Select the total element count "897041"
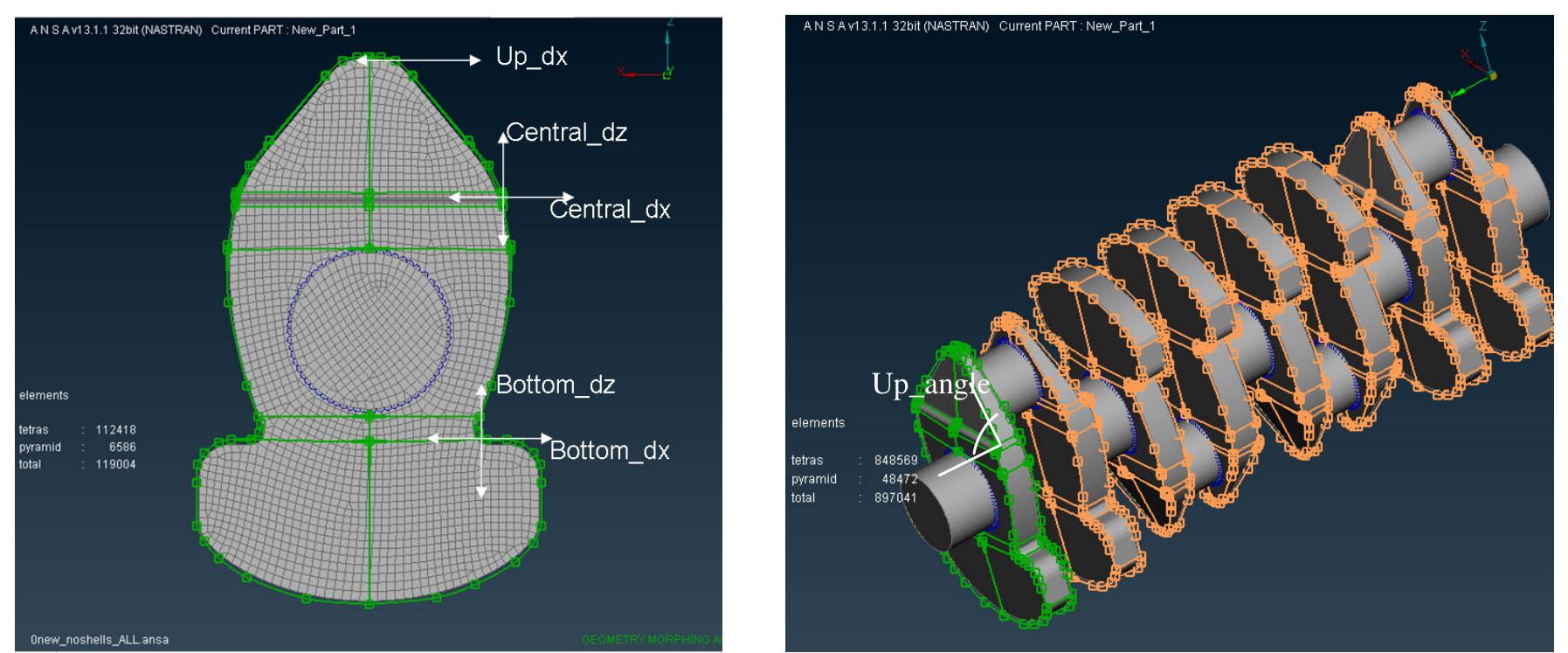This screenshot has height=653, width=1568. click(895, 498)
